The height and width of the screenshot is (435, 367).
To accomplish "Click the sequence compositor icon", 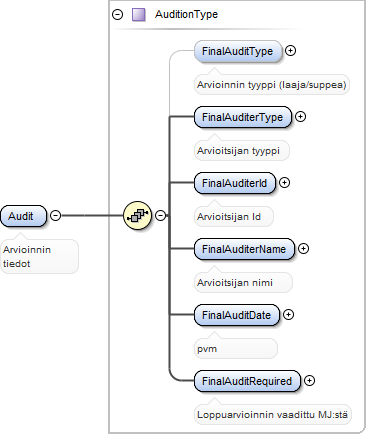I will [x=137, y=215].
